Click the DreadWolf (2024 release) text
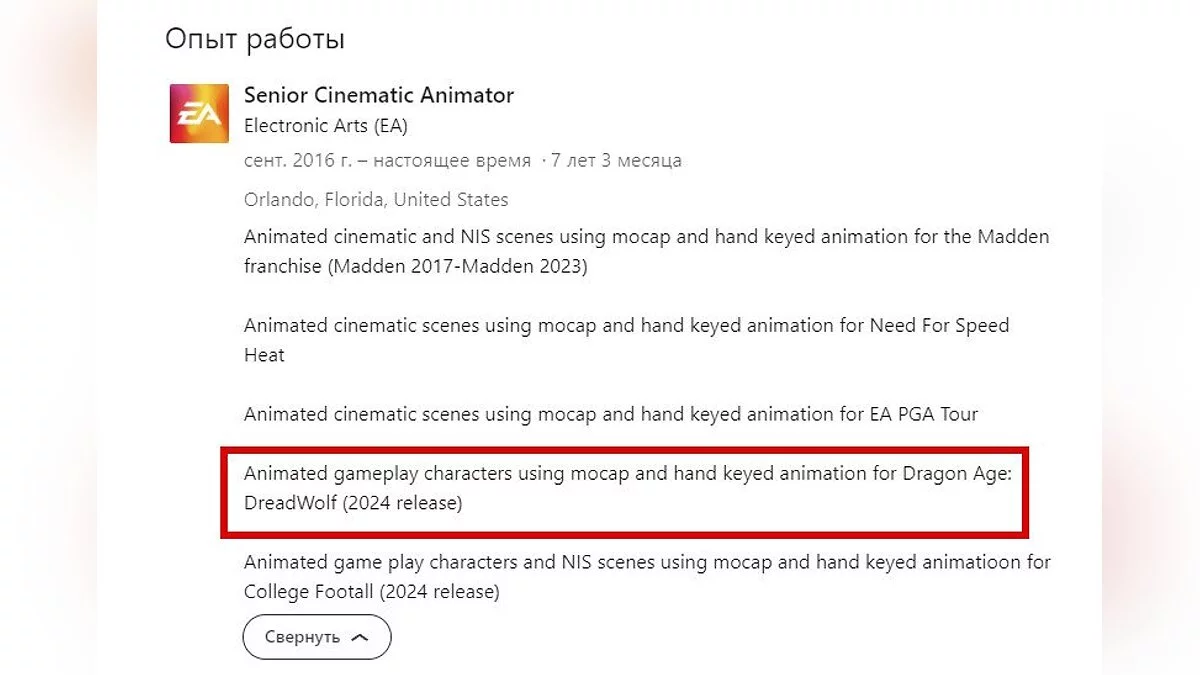Screen dimensions: 1200x675 pyautogui.click(x=352, y=503)
